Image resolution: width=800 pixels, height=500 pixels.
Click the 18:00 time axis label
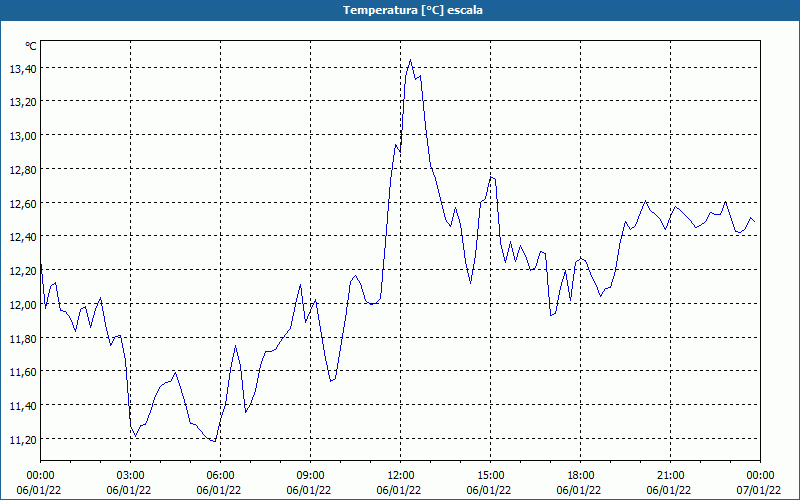[581, 476]
